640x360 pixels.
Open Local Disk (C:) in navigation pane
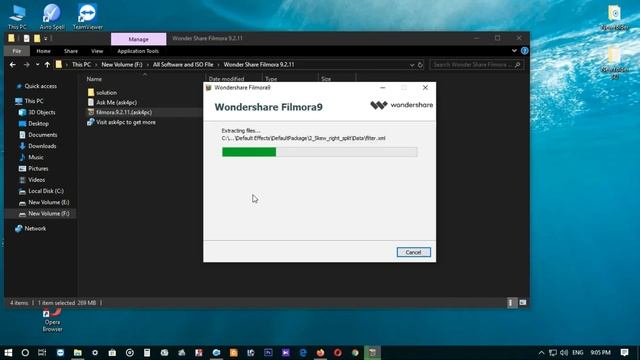coord(46,191)
